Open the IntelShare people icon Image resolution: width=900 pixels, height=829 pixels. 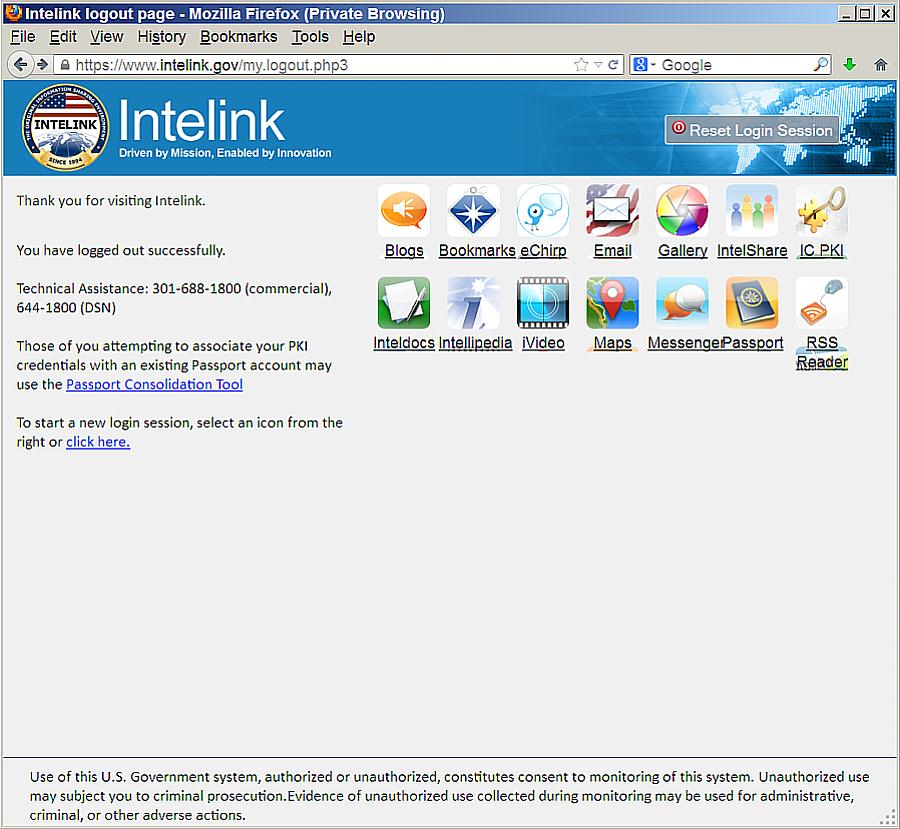pos(752,211)
